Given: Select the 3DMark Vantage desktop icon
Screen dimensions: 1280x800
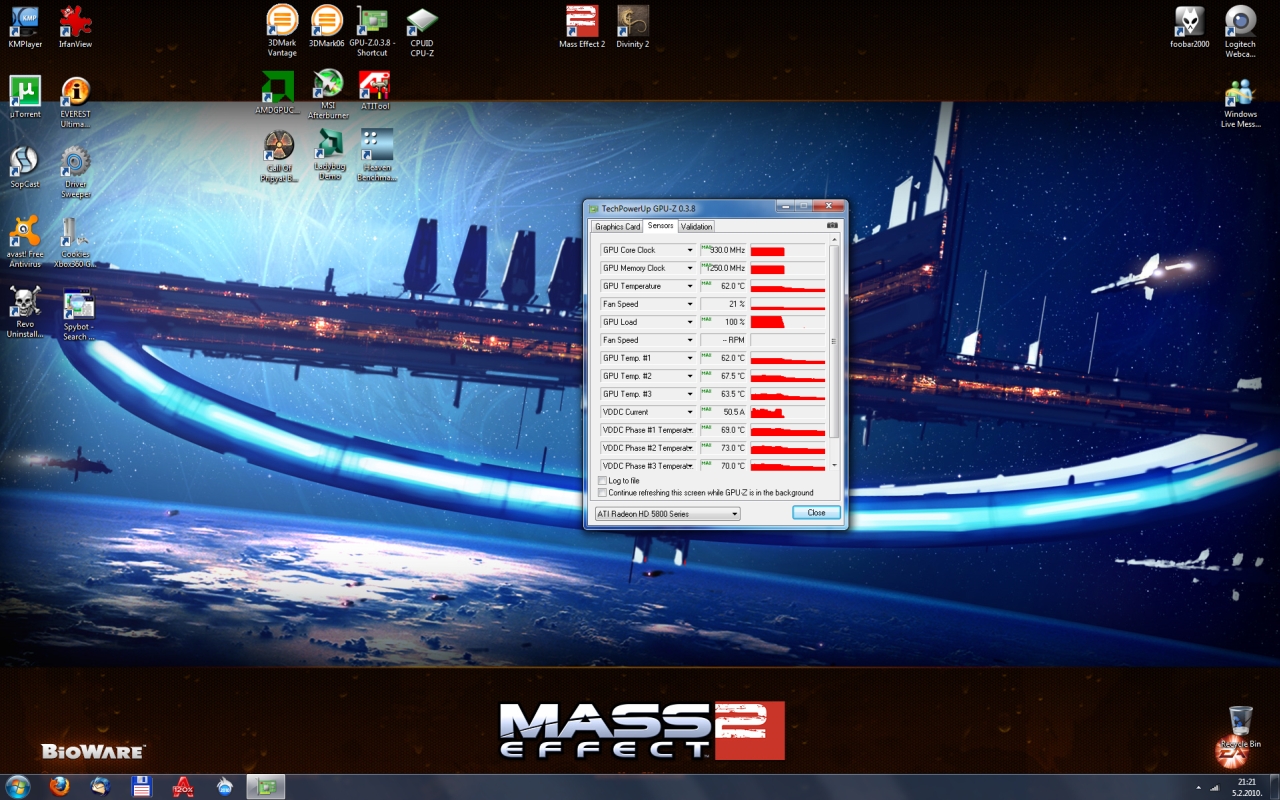Looking at the screenshot, I should [x=282, y=31].
